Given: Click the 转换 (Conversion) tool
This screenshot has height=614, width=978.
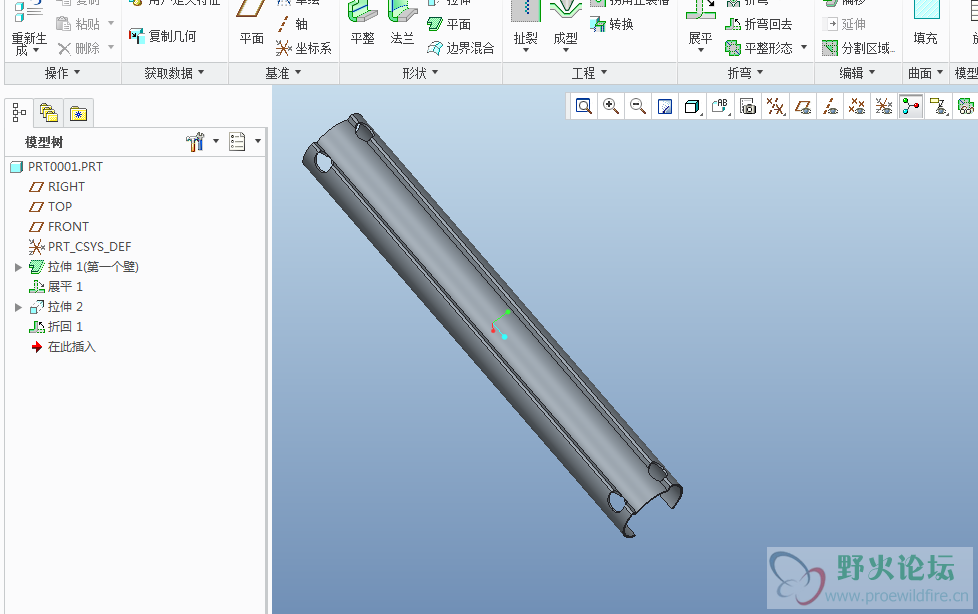Looking at the screenshot, I should 612,24.
